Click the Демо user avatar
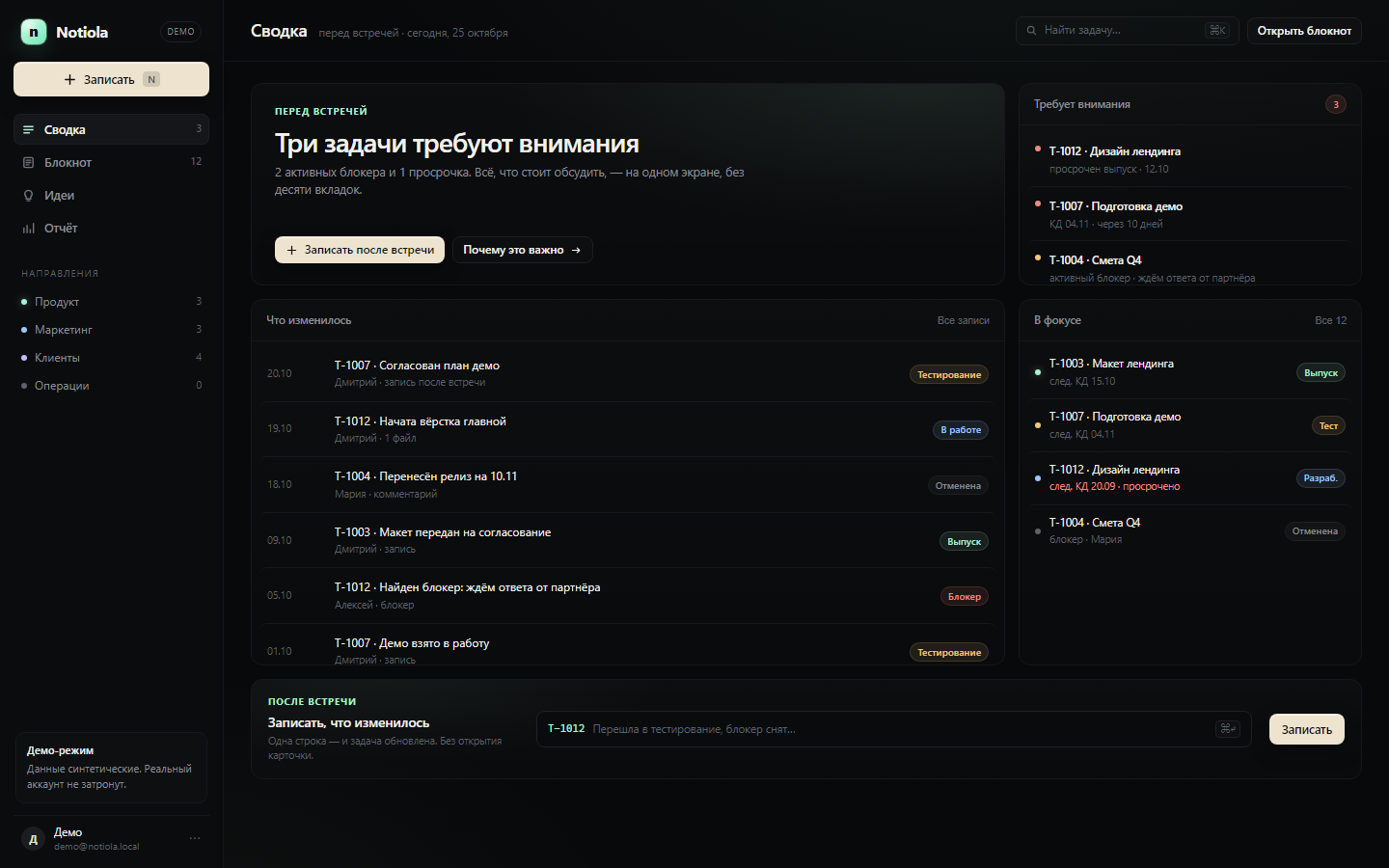The height and width of the screenshot is (868, 1389). click(34, 839)
